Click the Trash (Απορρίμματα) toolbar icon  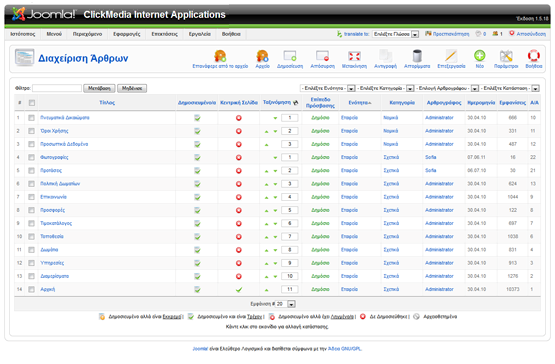pyautogui.click(x=417, y=56)
